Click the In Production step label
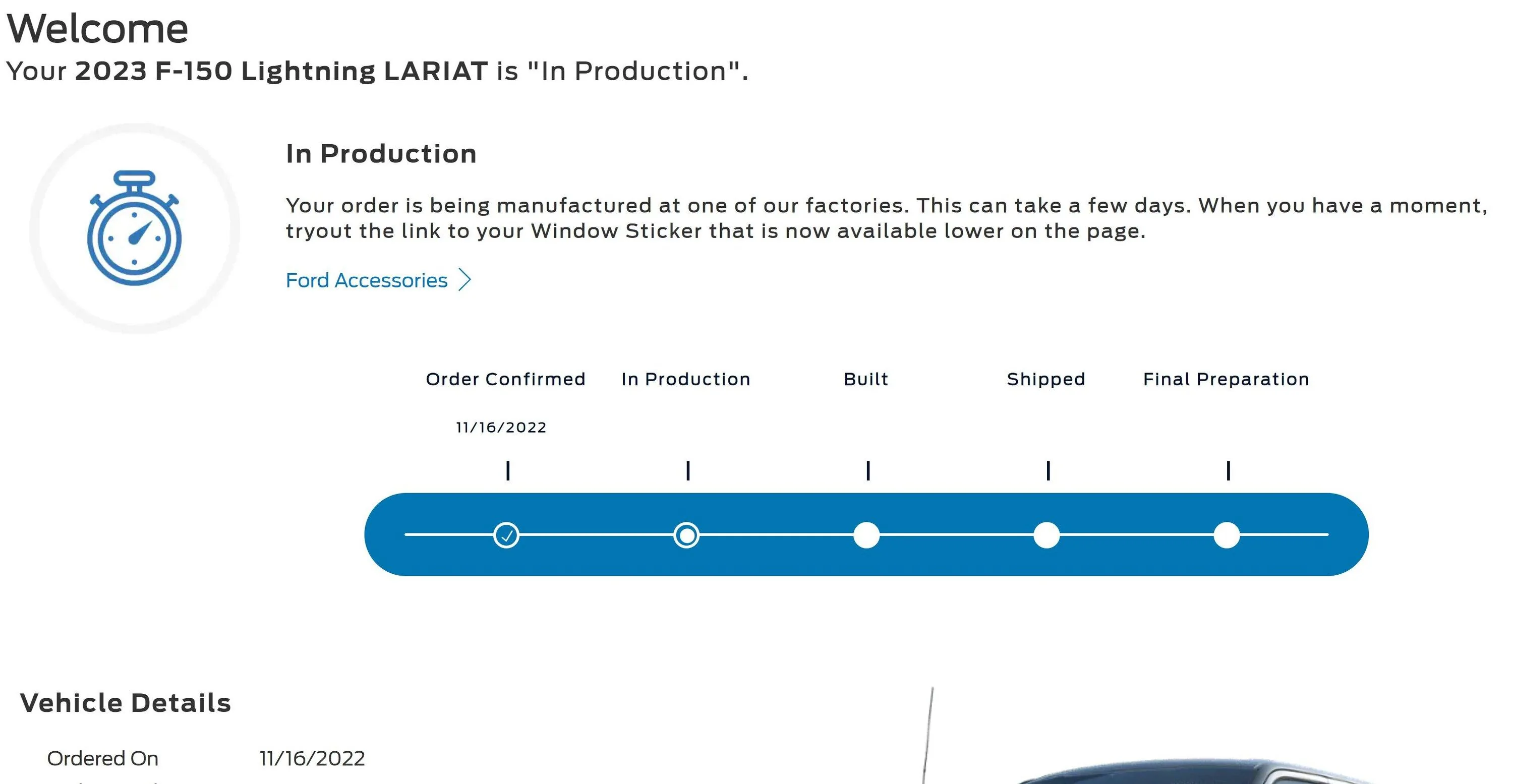Image resolution: width=1513 pixels, height=784 pixels. click(686, 379)
